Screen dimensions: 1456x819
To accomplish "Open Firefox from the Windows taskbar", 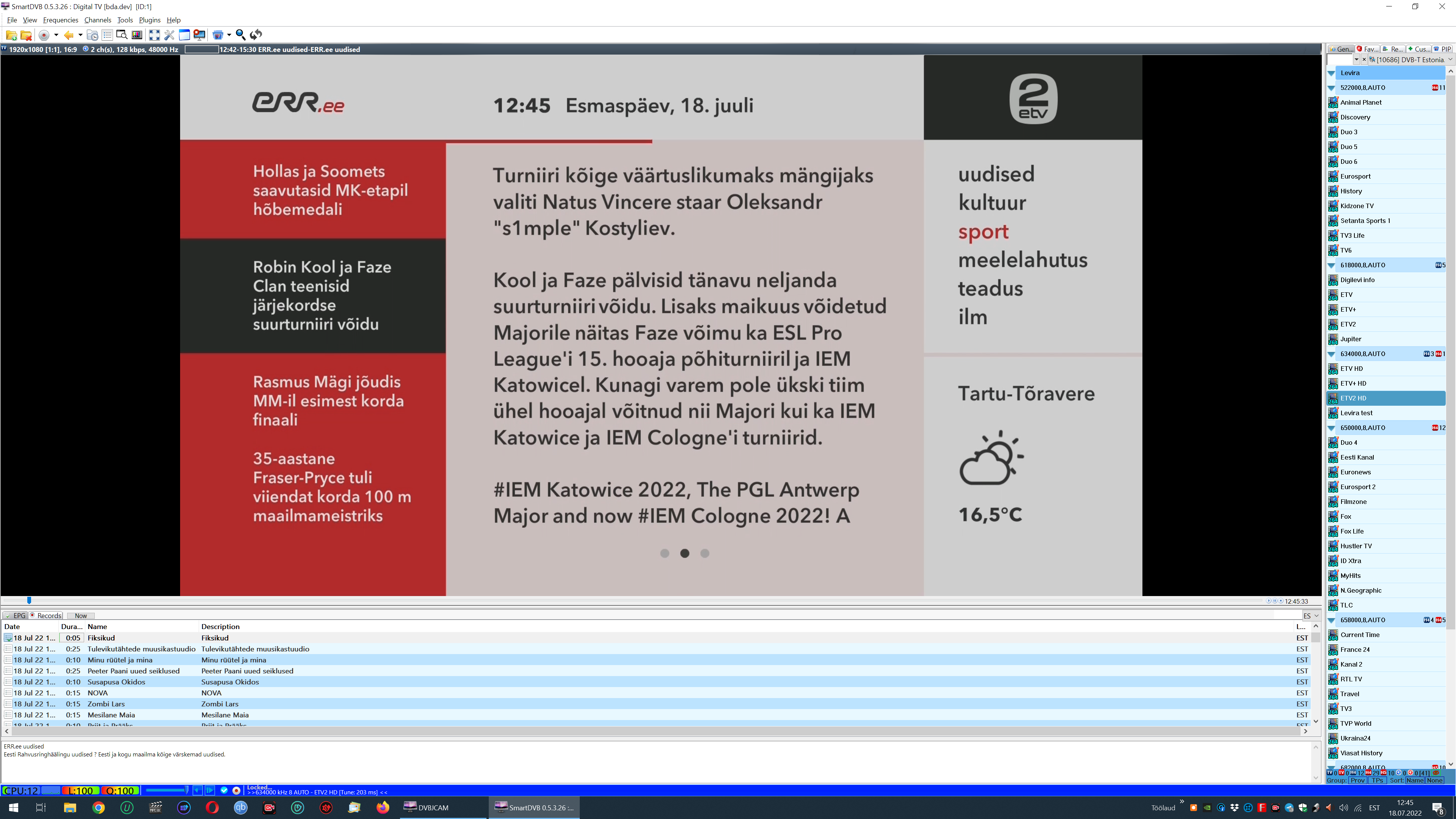I will [x=383, y=807].
